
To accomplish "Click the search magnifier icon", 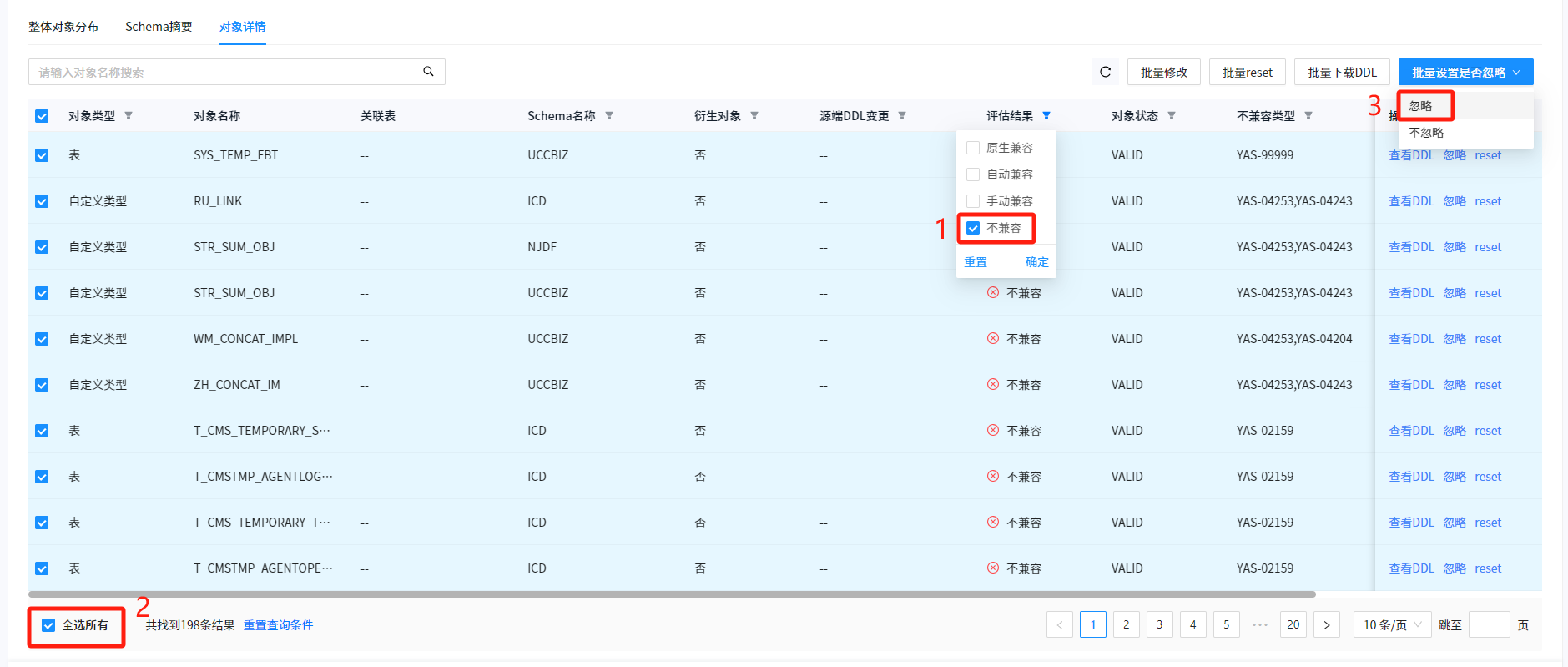I will click(x=428, y=72).
